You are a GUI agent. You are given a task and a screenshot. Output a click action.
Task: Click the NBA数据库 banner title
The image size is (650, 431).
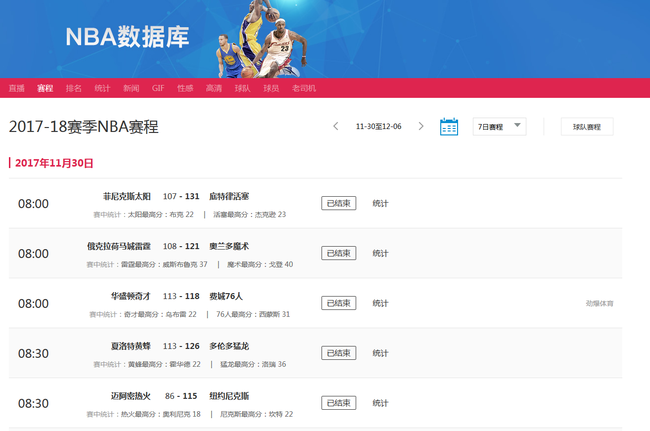pos(127,37)
